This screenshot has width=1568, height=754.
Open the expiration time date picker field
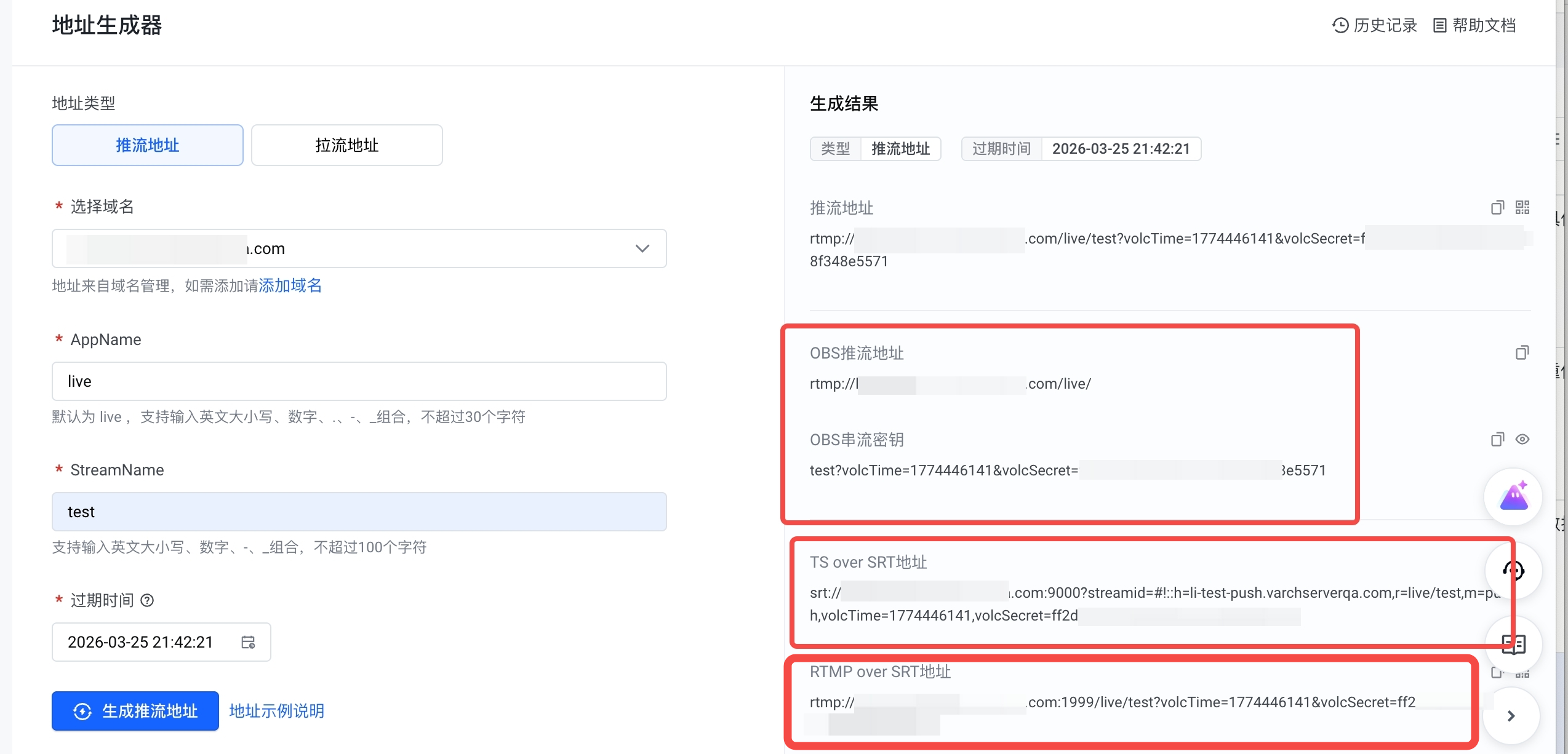[x=161, y=642]
